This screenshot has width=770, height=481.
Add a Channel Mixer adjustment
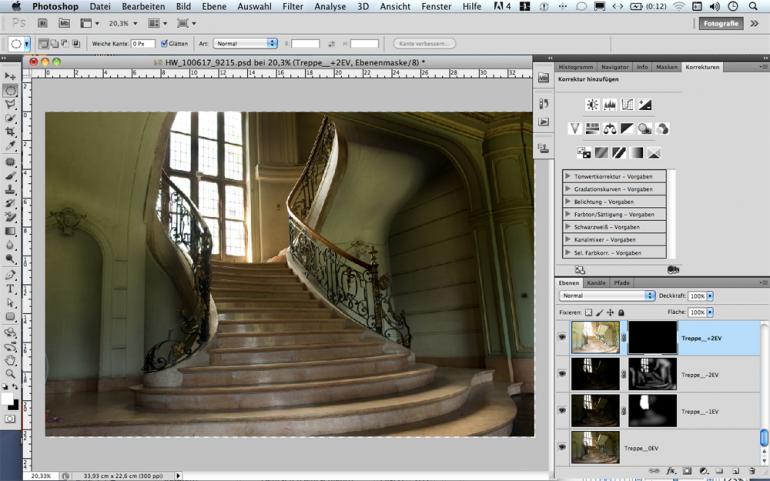click(x=662, y=129)
